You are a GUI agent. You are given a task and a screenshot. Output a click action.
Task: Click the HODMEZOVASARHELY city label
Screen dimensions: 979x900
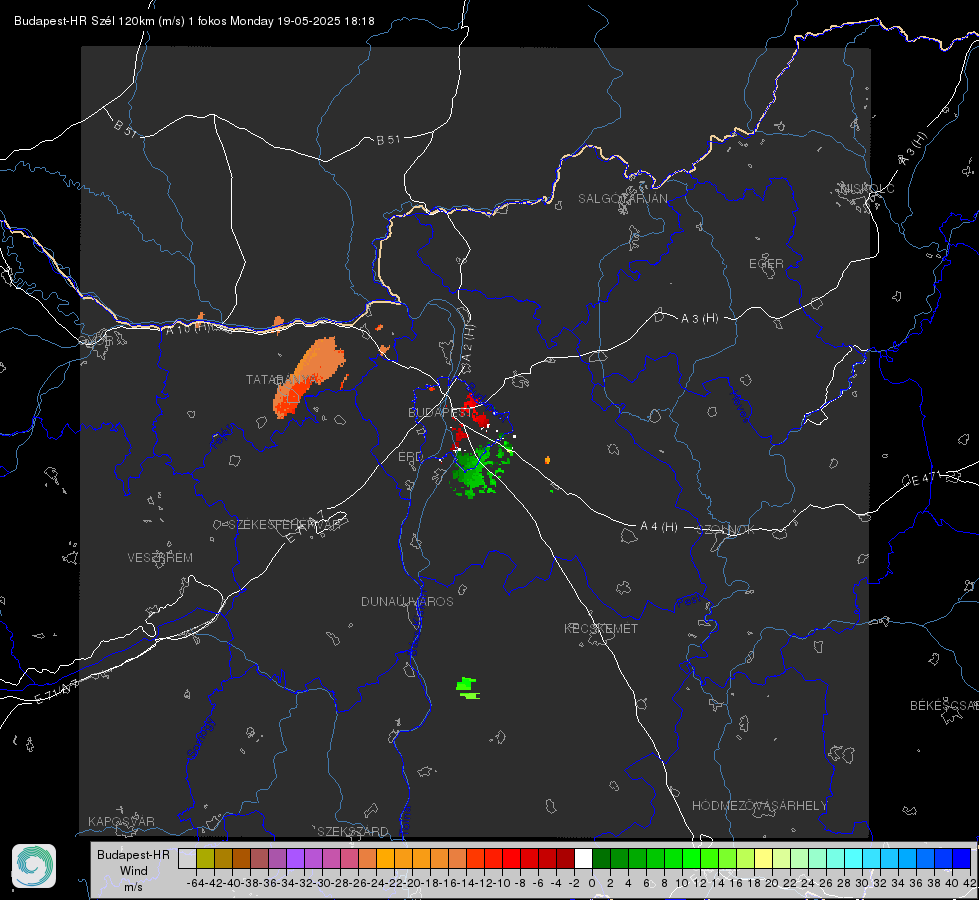coord(759,806)
